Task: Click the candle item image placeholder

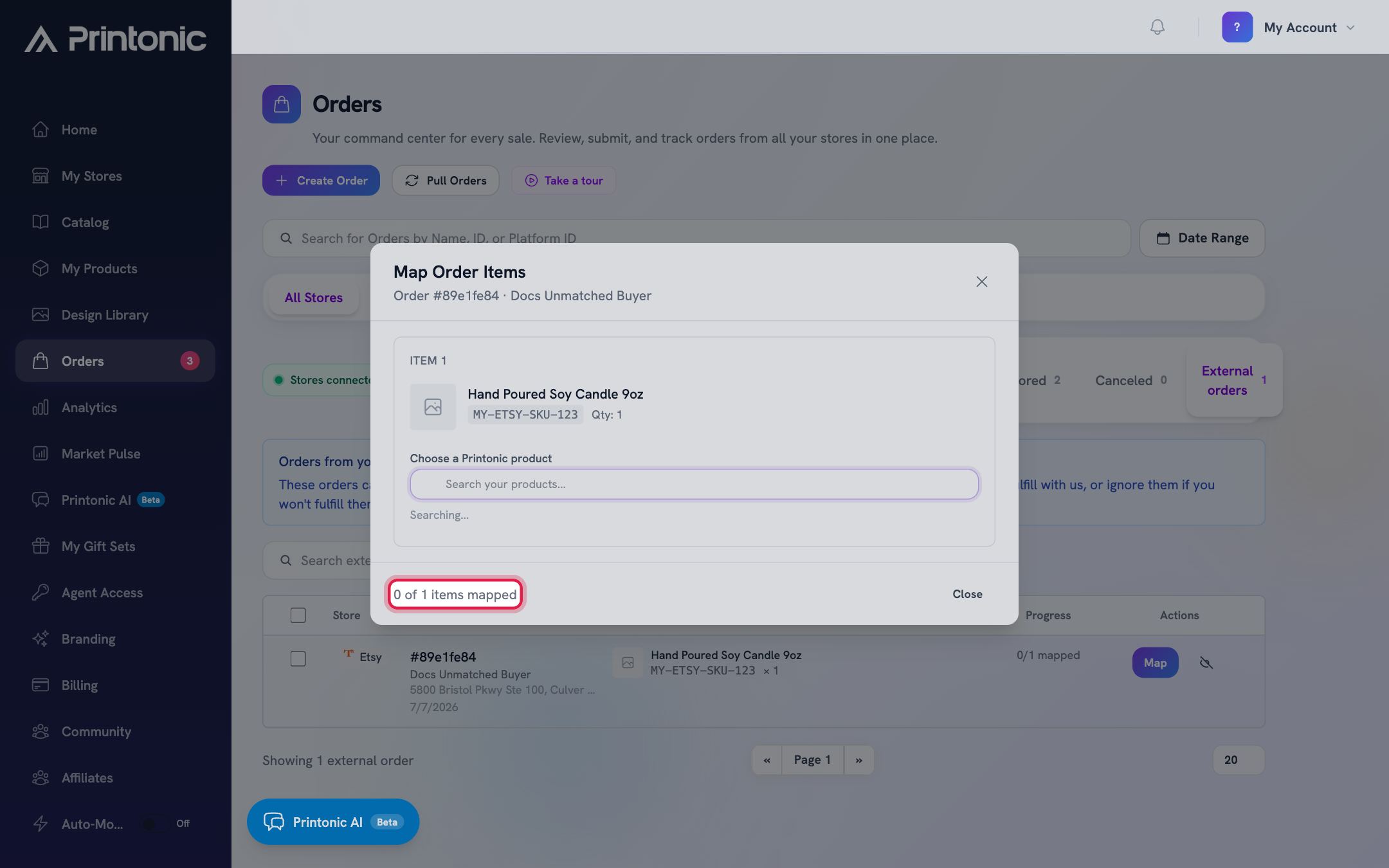Action: 433,407
